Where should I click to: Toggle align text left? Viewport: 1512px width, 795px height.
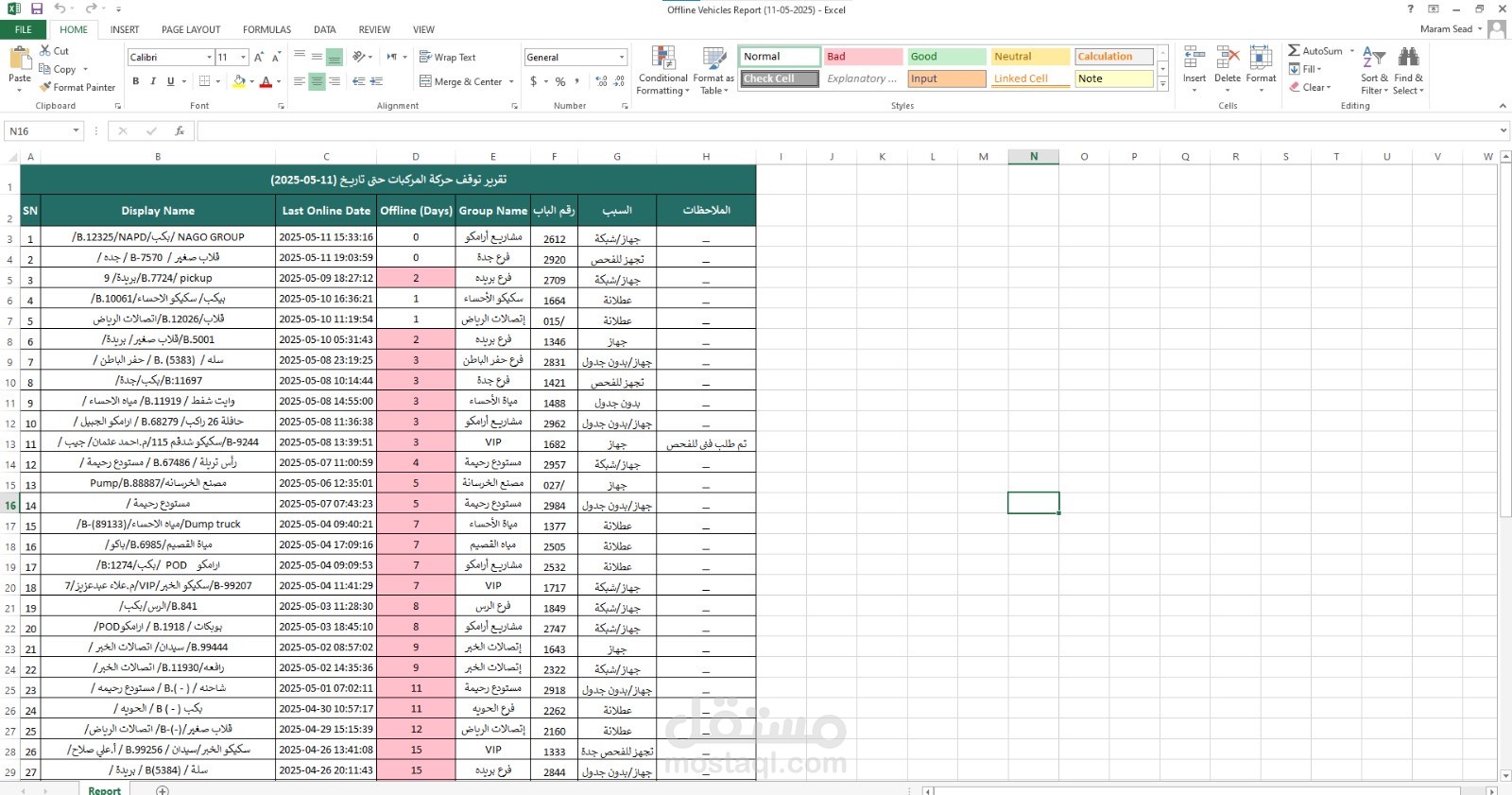[299, 81]
